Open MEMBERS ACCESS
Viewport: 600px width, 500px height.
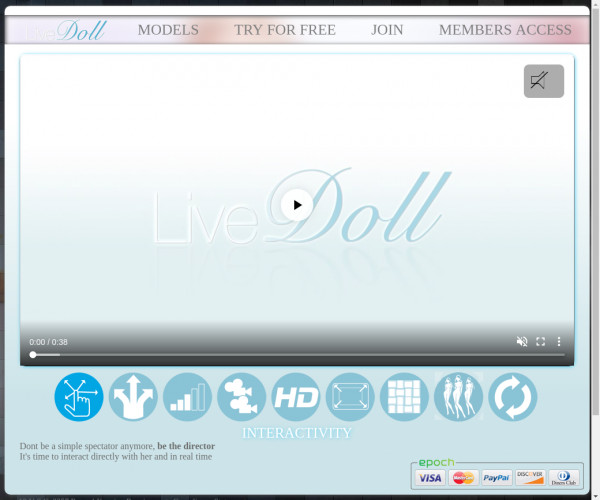pyautogui.click(x=505, y=30)
